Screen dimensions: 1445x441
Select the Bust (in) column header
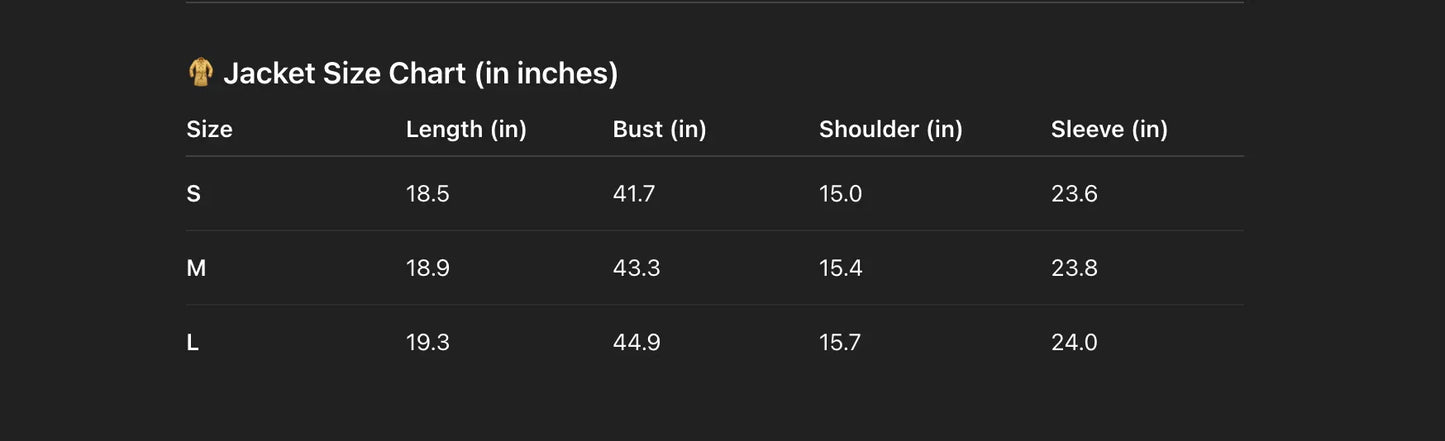[x=659, y=129]
